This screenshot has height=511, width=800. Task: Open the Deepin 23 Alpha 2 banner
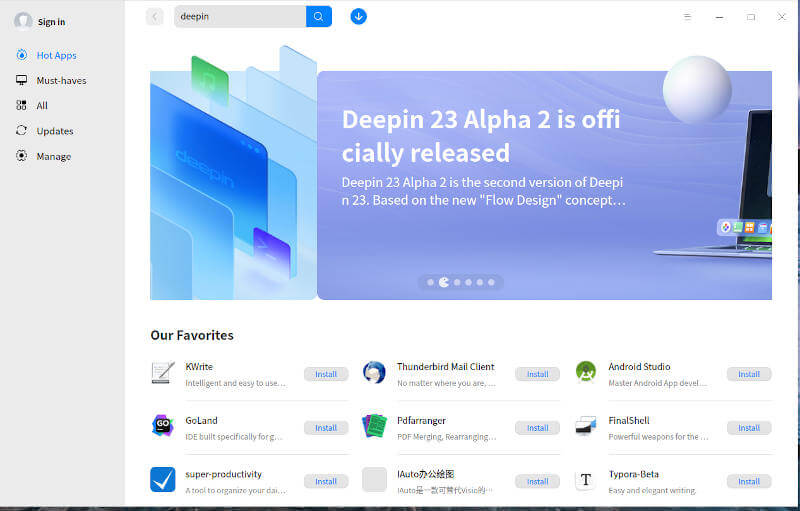coord(544,185)
